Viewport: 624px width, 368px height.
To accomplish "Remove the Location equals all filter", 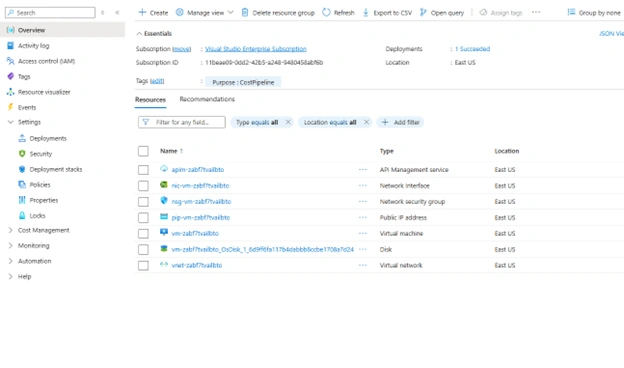I will point(366,122).
